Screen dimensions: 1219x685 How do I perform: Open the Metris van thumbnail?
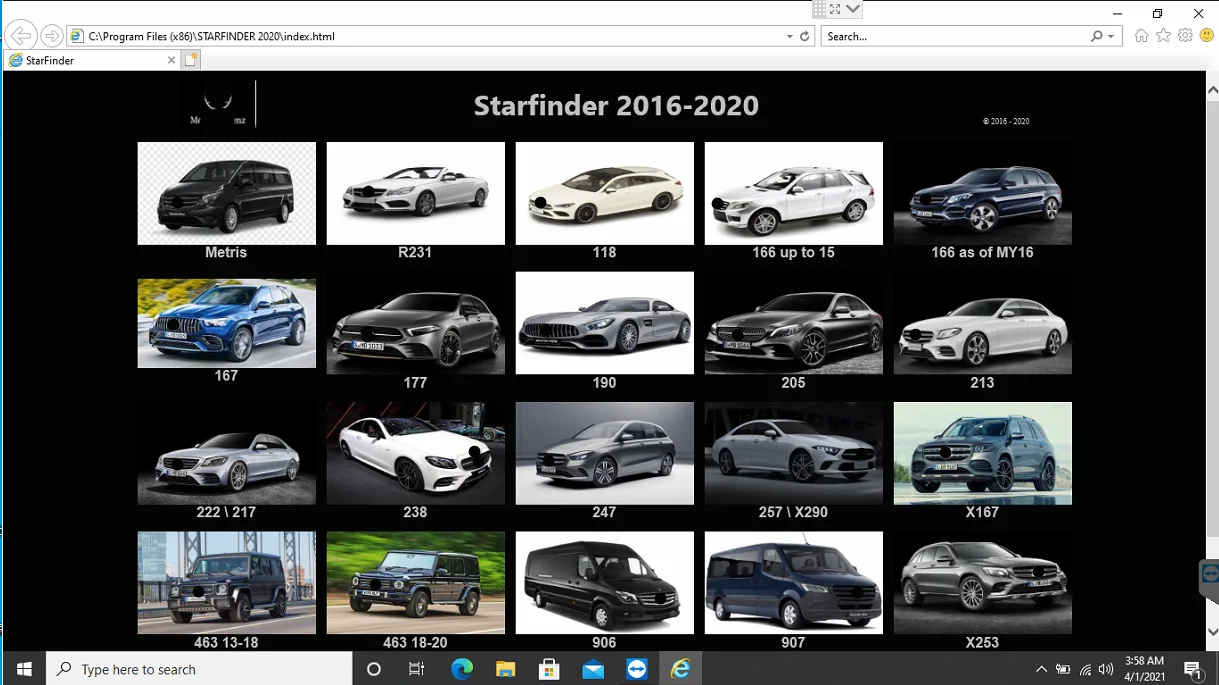tap(226, 193)
